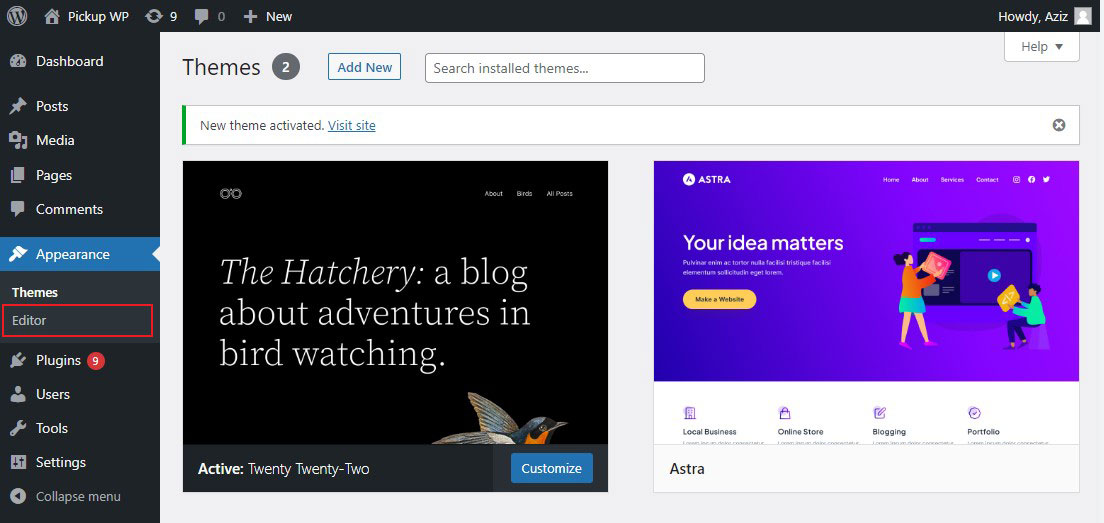
Task: Click the plus icon next to New
Action: click(250, 16)
